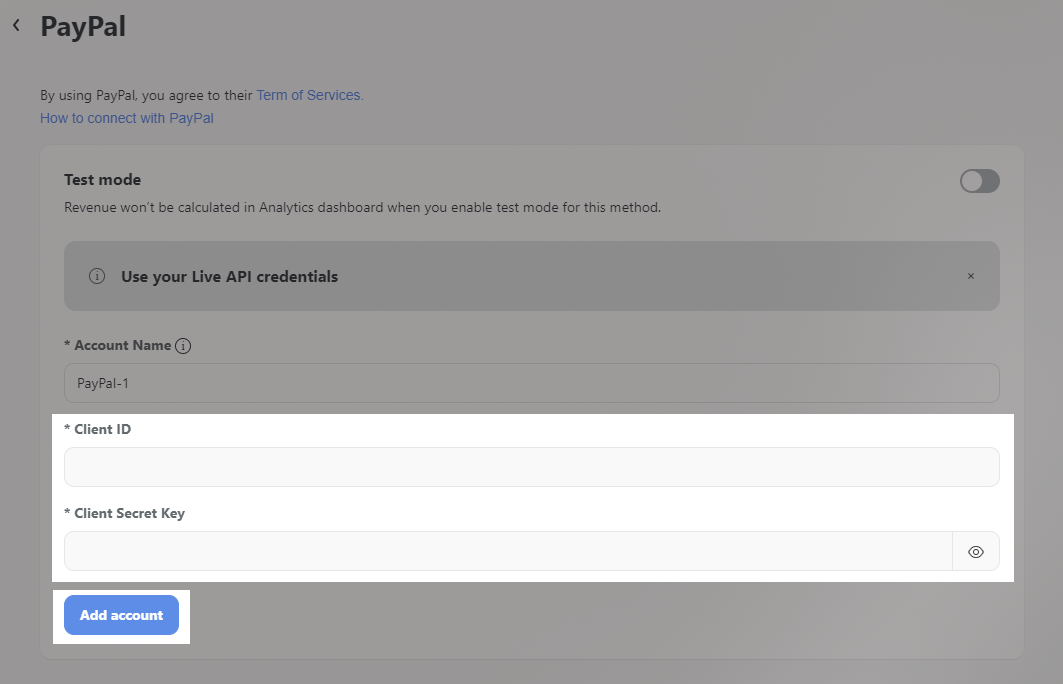This screenshot has height=684, width=1063.
Task: Dismiss the Live API credentials notice
Action: point(971,276)
